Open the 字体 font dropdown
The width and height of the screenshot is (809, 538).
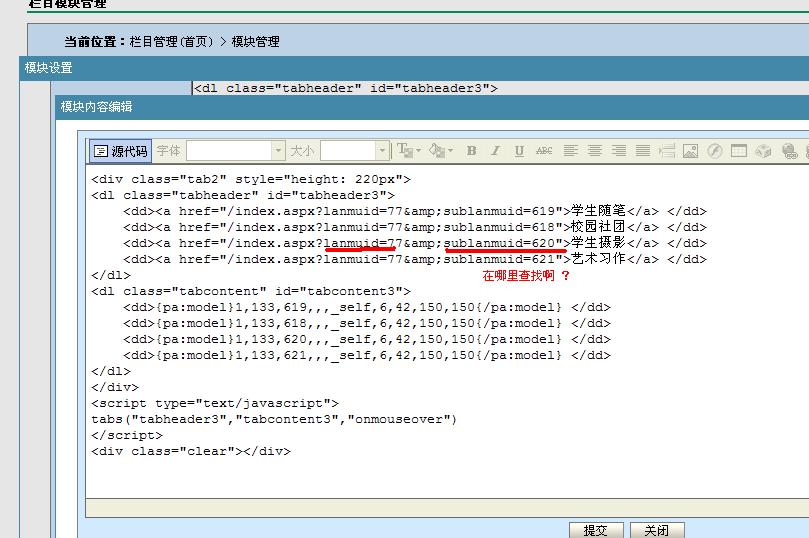[x=235, y=151]
